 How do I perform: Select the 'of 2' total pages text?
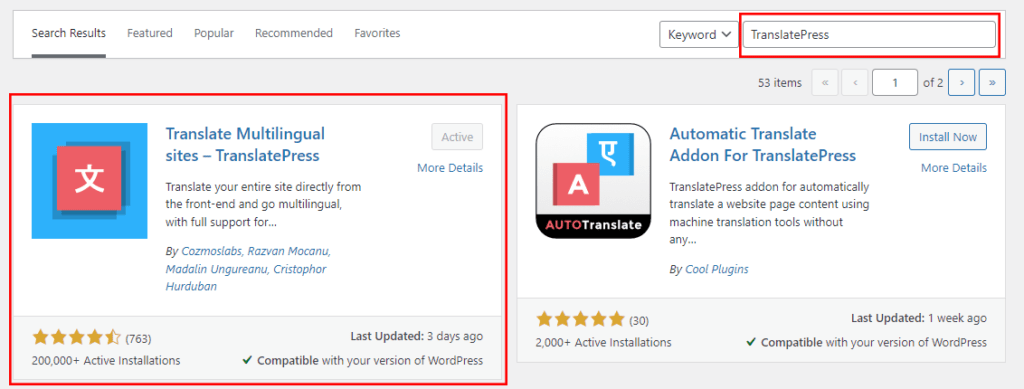click(933, 83)
